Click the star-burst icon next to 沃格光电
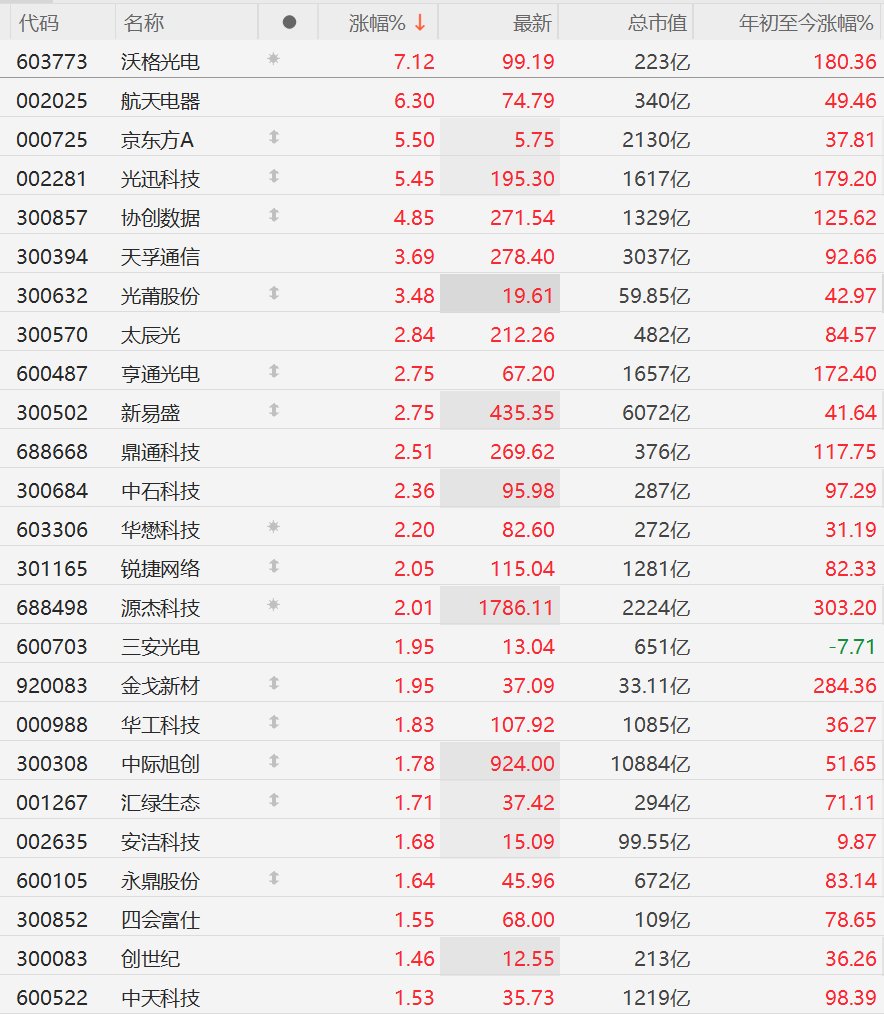This screenshot has width=884, height=1014. (x=274, y=59)
